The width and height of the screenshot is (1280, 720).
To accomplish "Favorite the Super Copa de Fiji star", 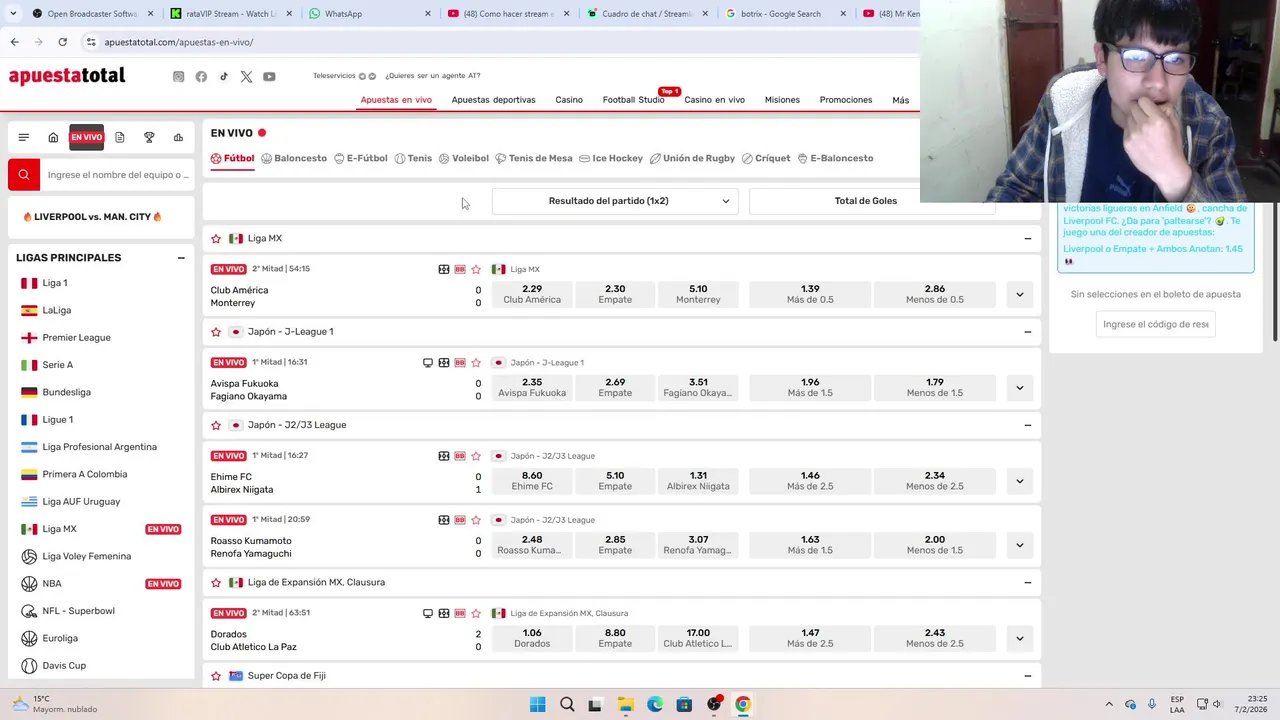I will (216, 676).
